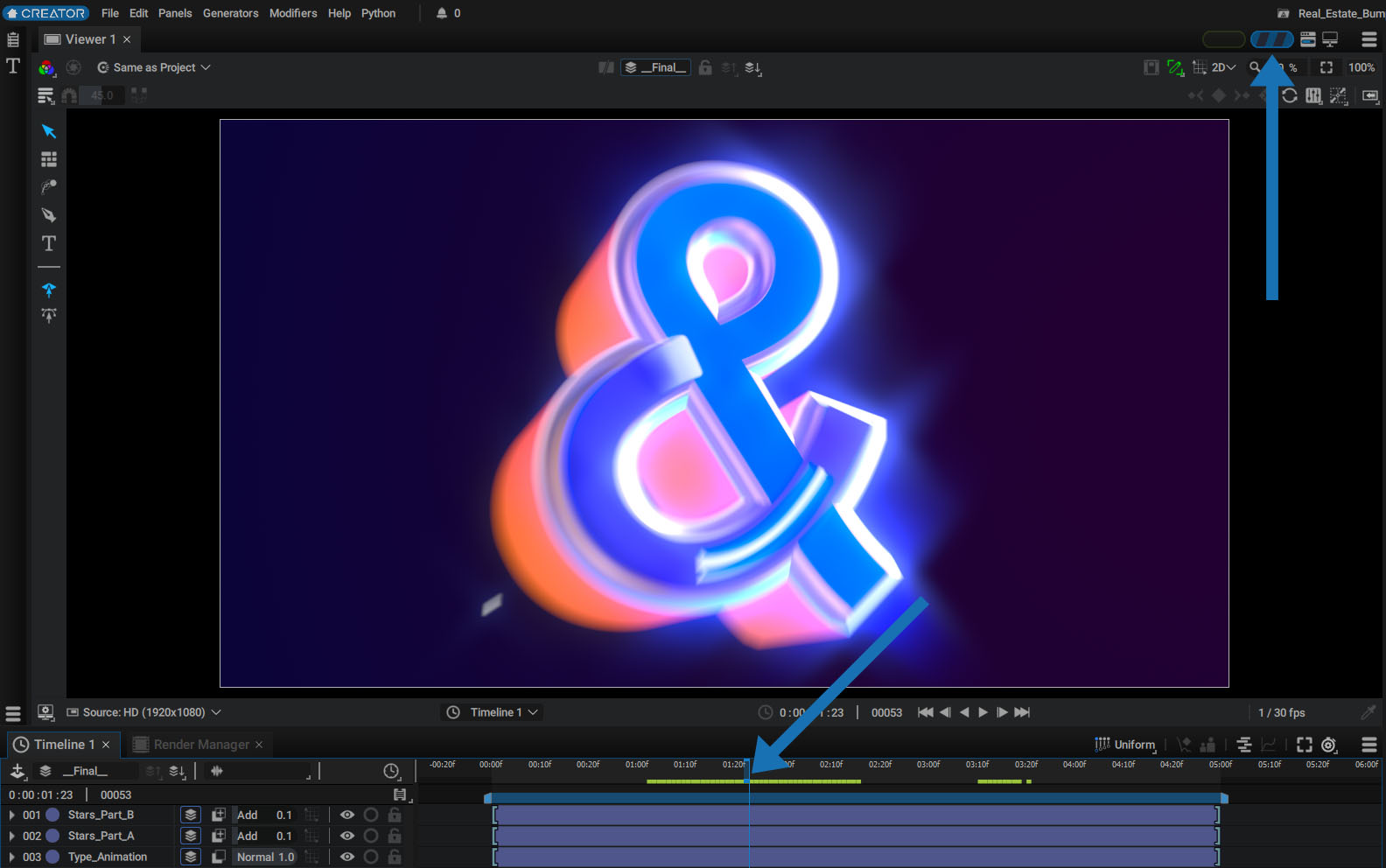
Task: Open the File menu
Action: [x=110, y=13]
